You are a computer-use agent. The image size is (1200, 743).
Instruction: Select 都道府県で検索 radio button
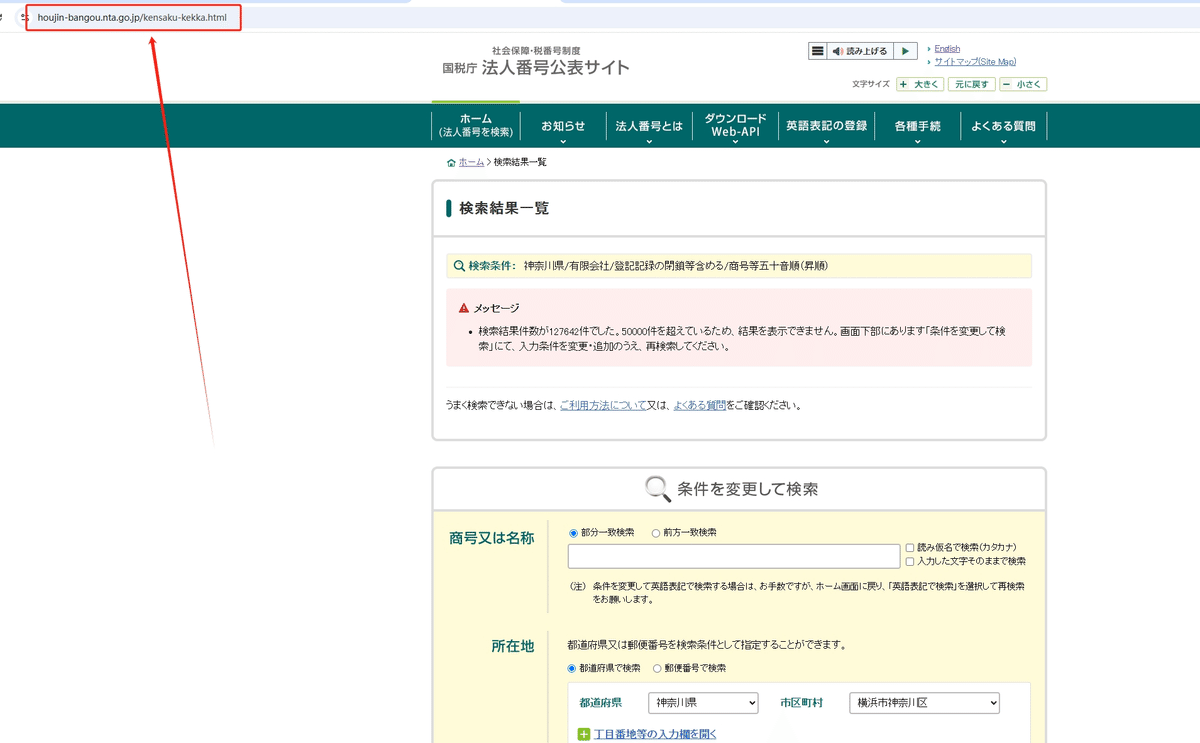[573, 668]
